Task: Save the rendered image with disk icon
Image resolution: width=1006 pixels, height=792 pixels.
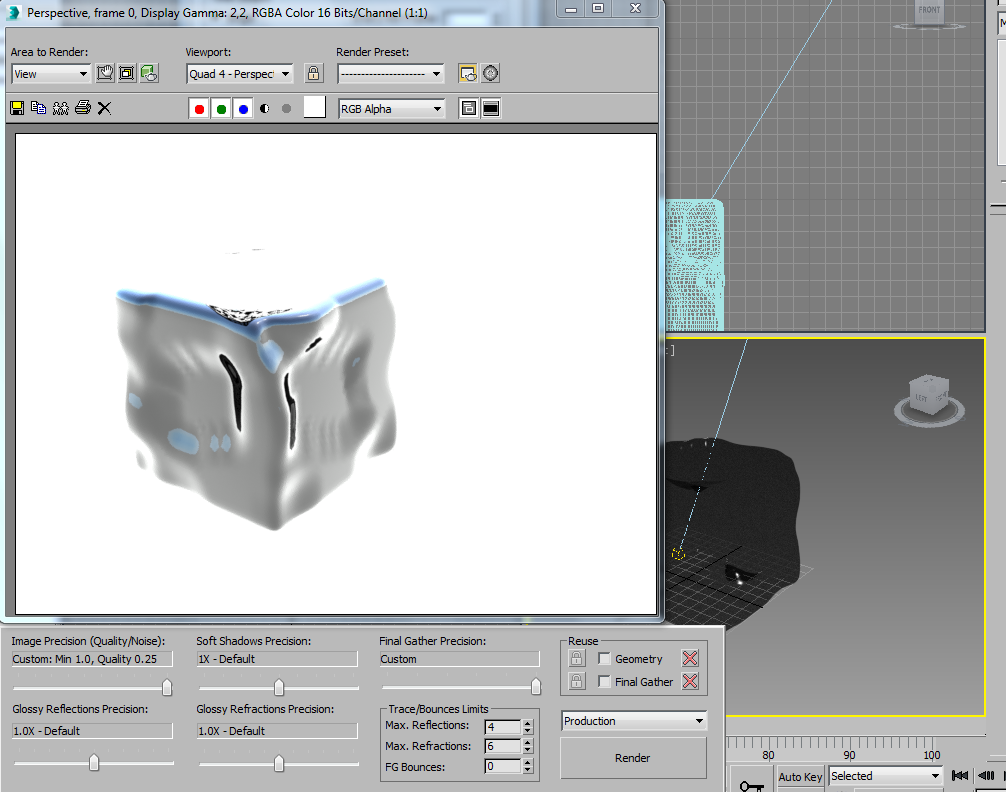Action: pos(17,108)
